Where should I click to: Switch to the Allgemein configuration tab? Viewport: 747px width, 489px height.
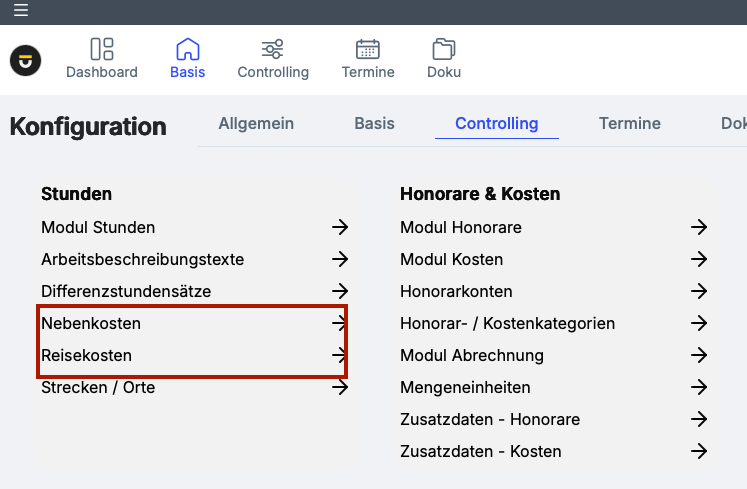coord(256,124)
